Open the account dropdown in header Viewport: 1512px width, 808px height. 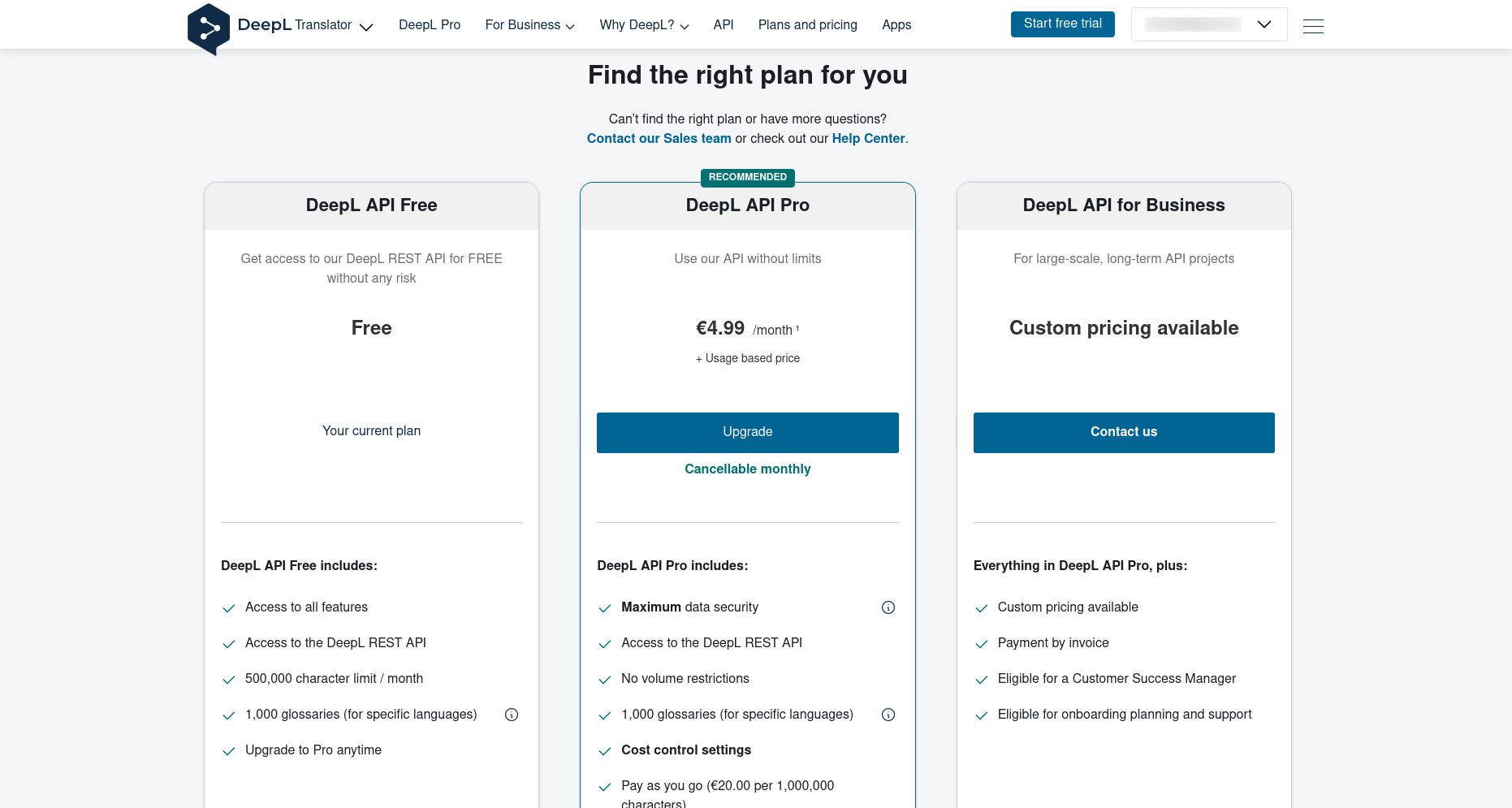click(1208, 24)
